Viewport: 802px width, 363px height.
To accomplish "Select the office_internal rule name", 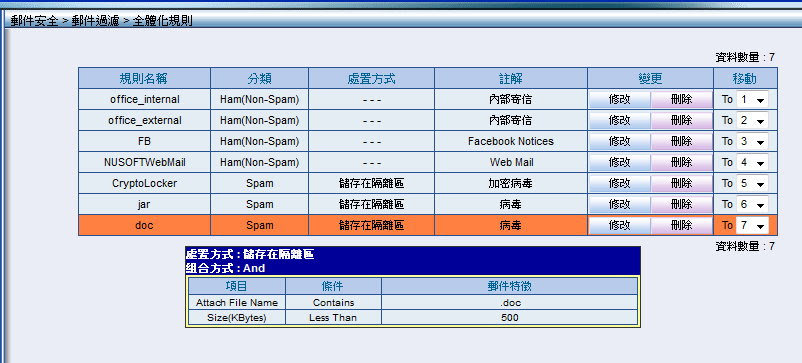I will [x=145, y=99].
